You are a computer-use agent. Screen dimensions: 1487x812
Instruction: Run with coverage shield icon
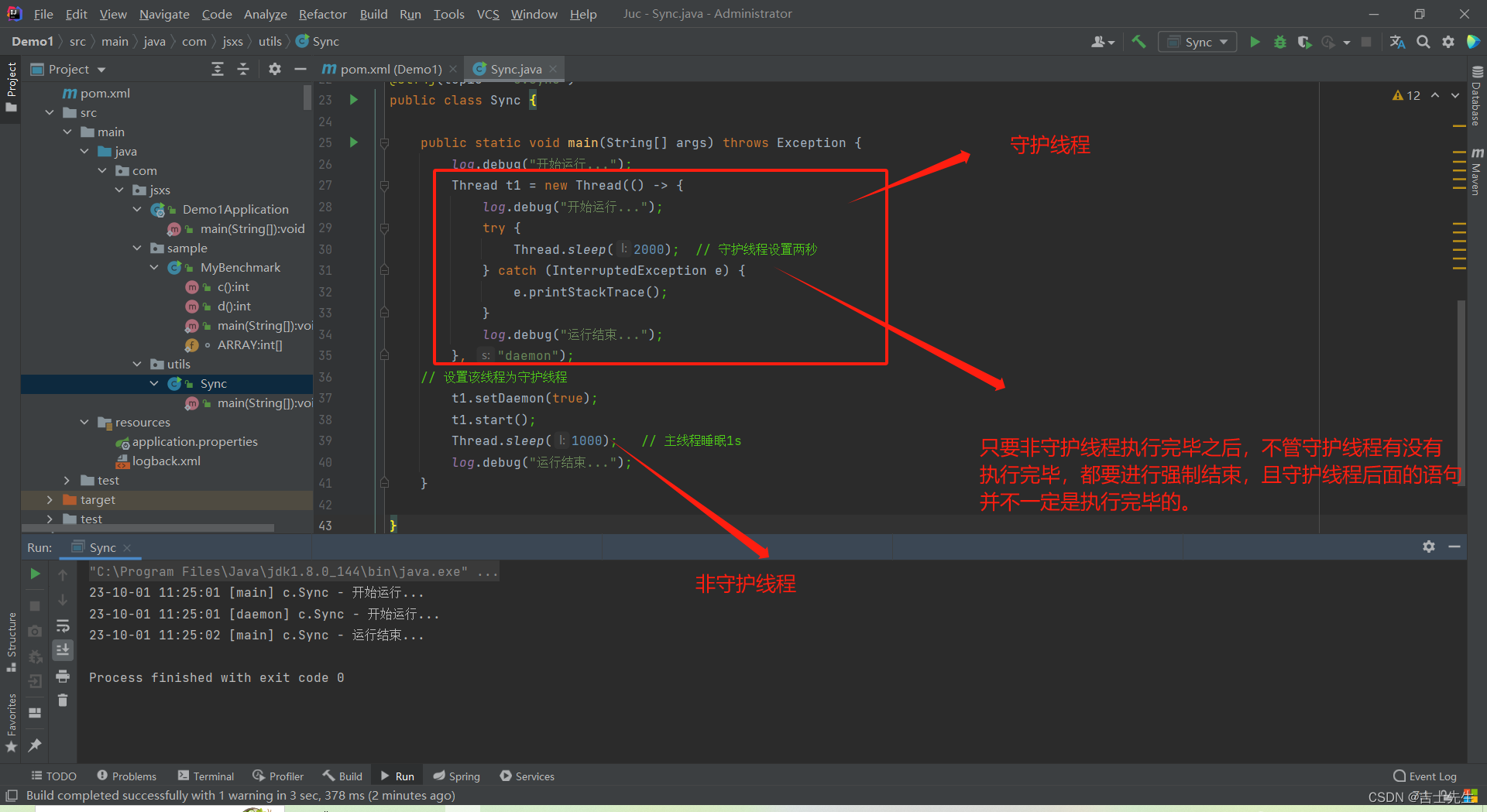pyautogui.click(x=1304, y=42)
